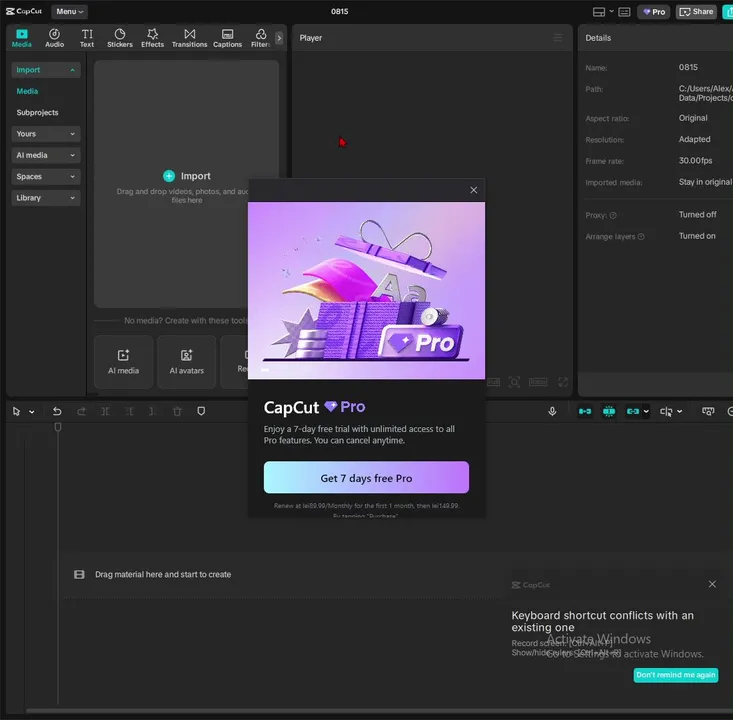Screen dimensions: 733x720
Task: Expand the Yours section
Action: click(46, 134)
